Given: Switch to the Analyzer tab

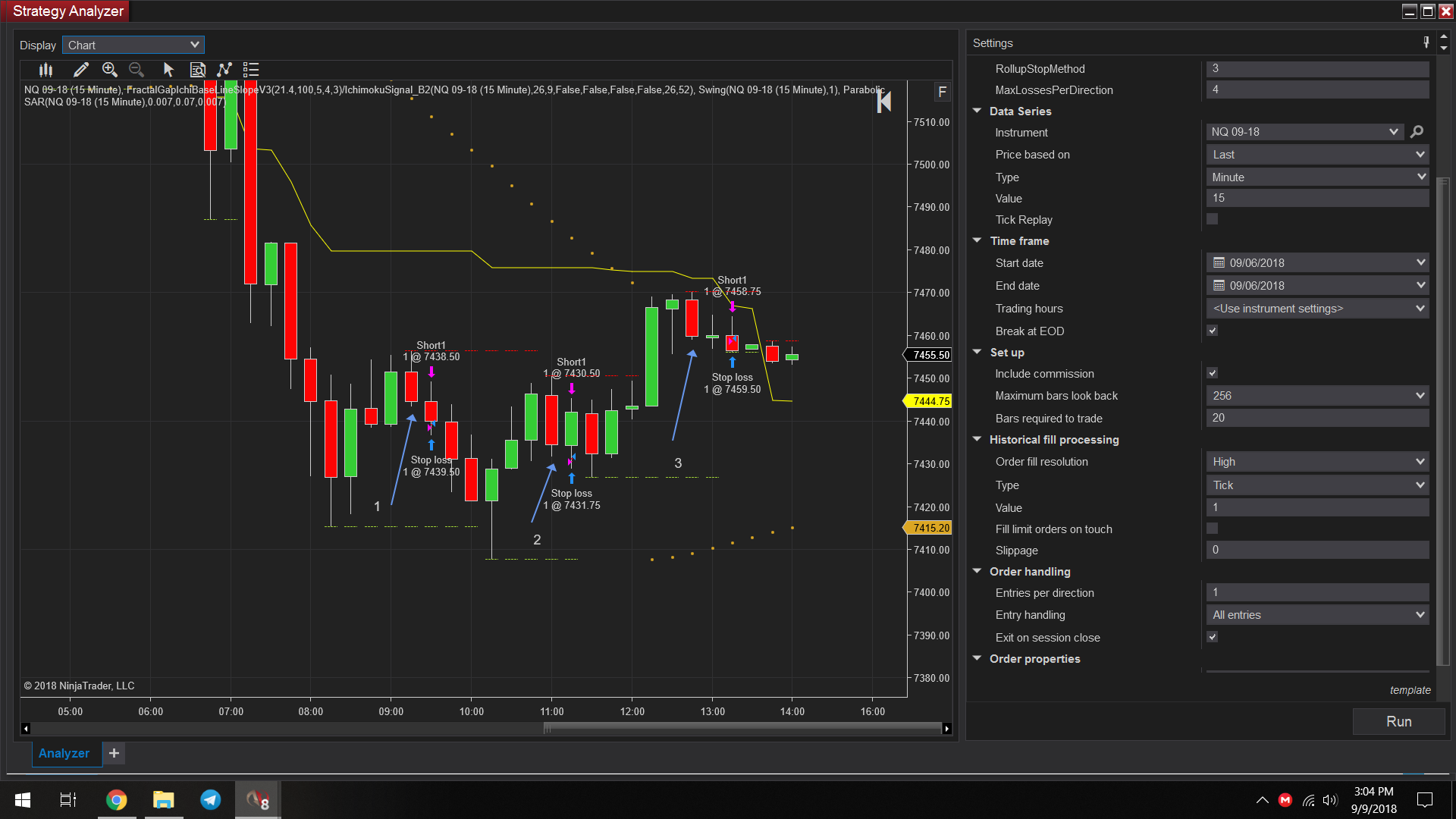Looking at the screenshot, I should 64,753.
